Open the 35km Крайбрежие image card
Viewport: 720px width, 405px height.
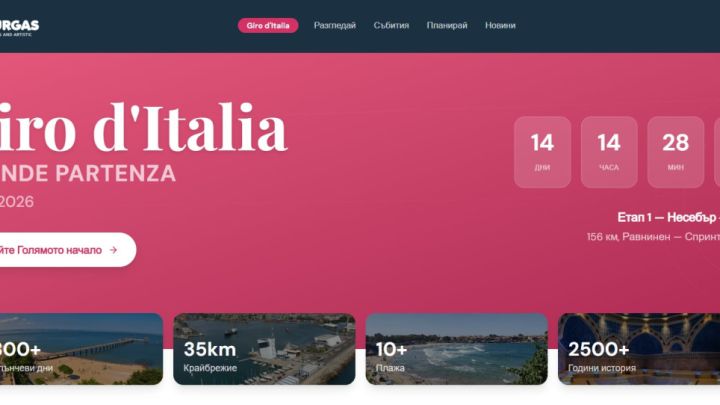(x=264, y=349)
